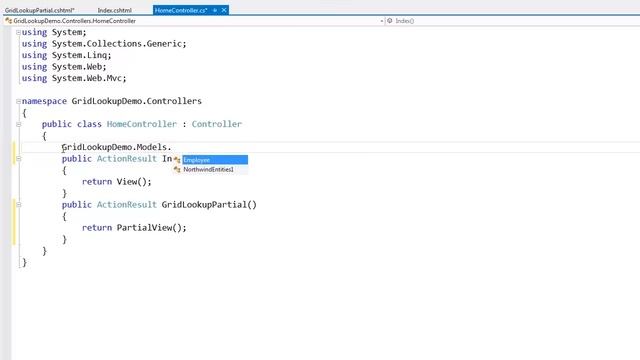Collapse the Index action method
Viewport: 640px width, 360px height.
(x=18, y=159)
